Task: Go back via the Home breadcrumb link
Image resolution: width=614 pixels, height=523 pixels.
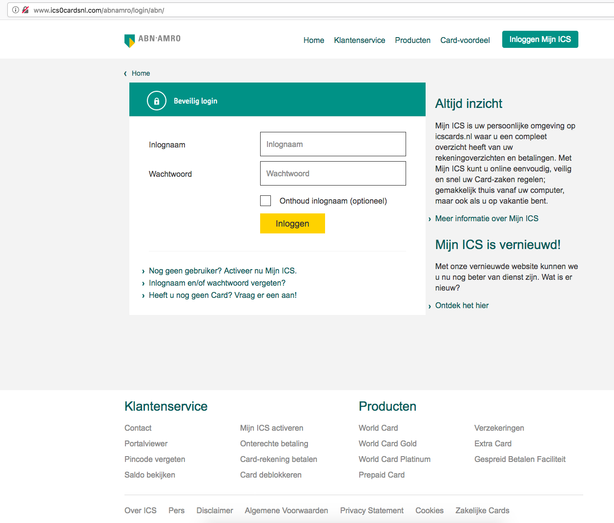Action: [x=141, y=73]
